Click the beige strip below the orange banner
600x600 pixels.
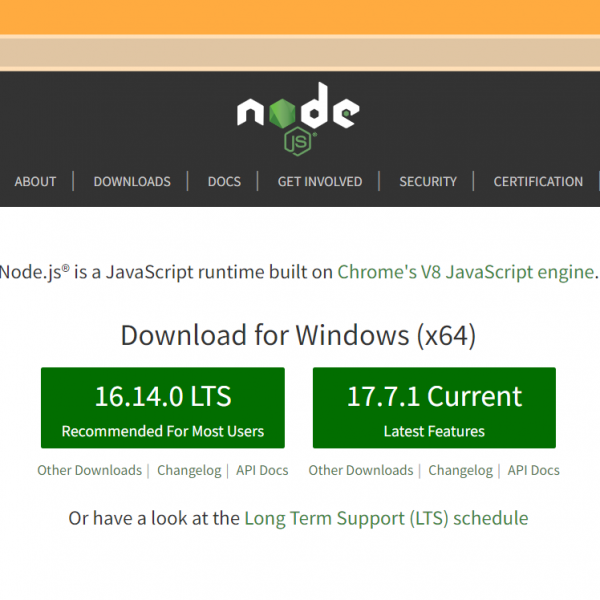tap(300, 52)
